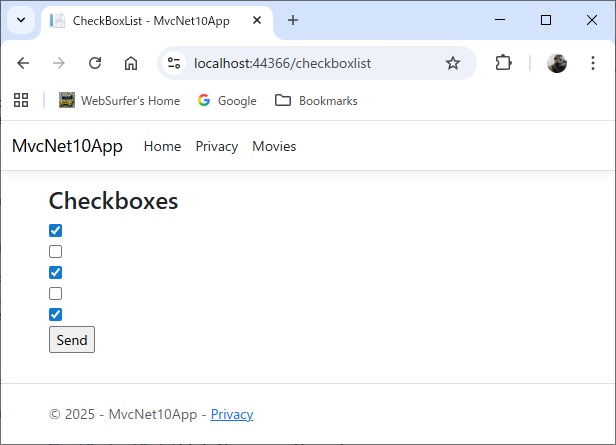Open the profile avatar menu
The width and height of the screenshot is (616, 445).
tap(557, 63)
